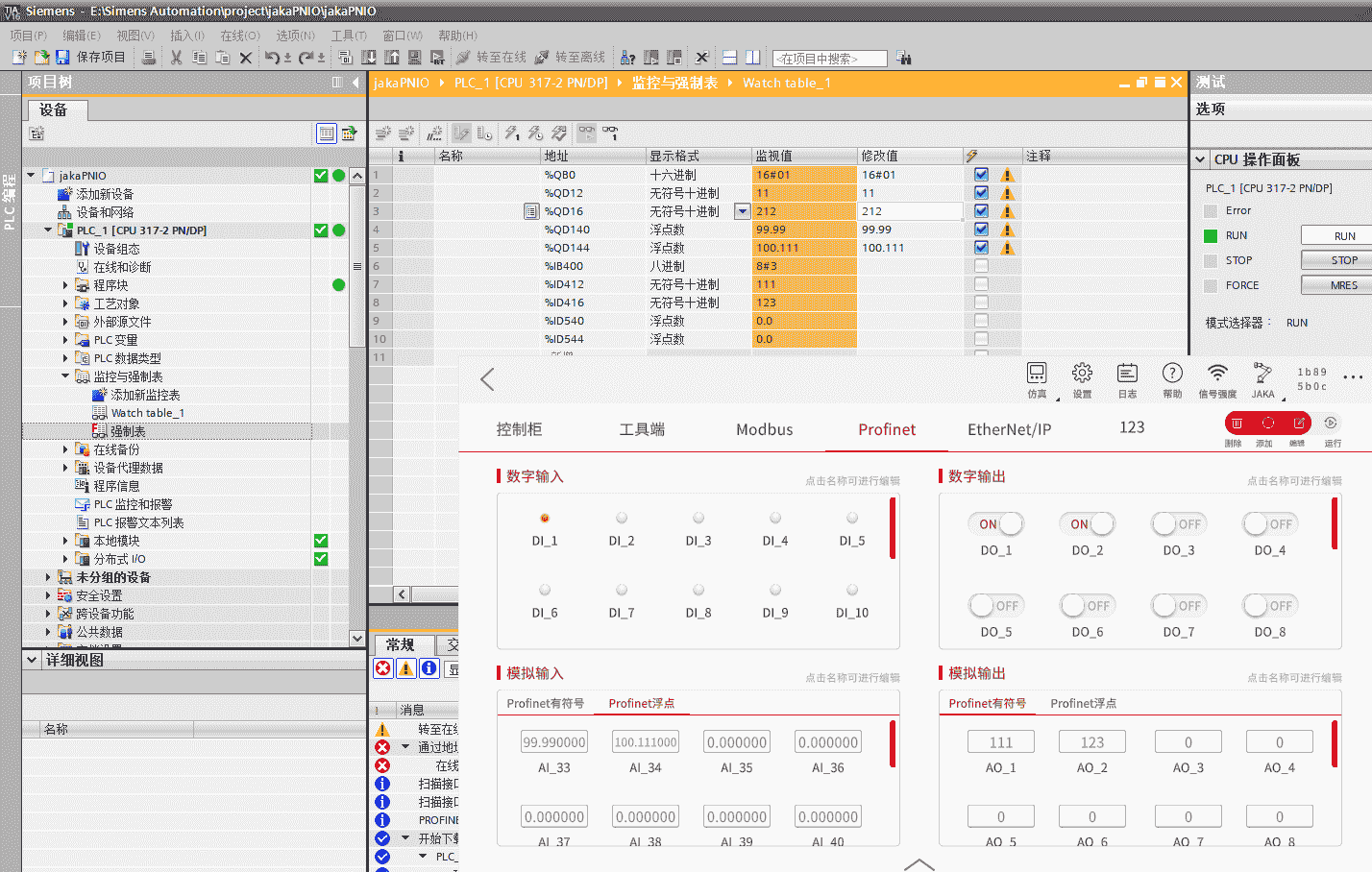Turn on the DO_3 switch

1178,524
